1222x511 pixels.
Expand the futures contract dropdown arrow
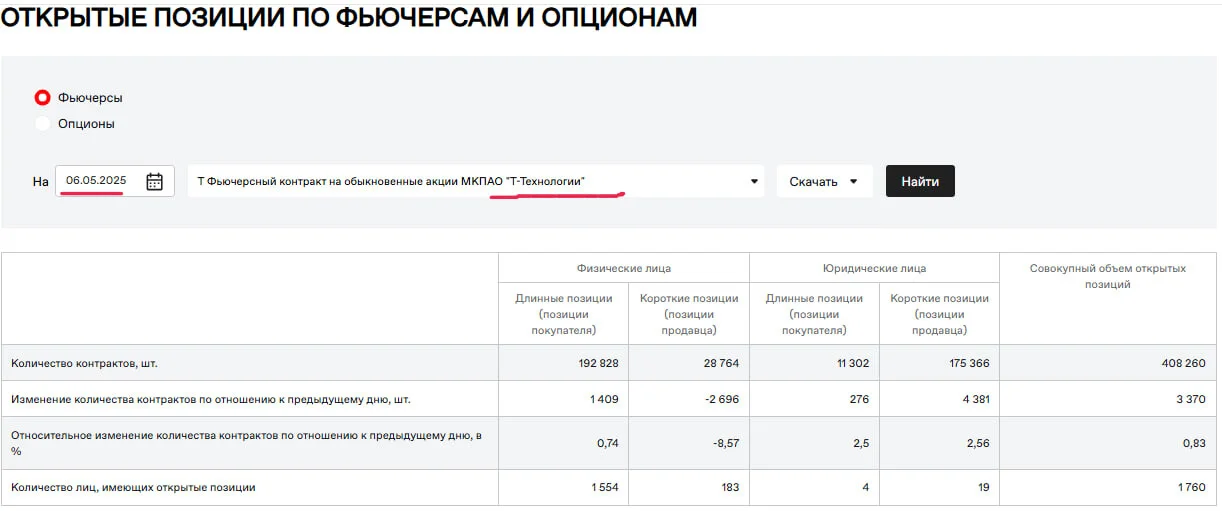pos(754,182)
